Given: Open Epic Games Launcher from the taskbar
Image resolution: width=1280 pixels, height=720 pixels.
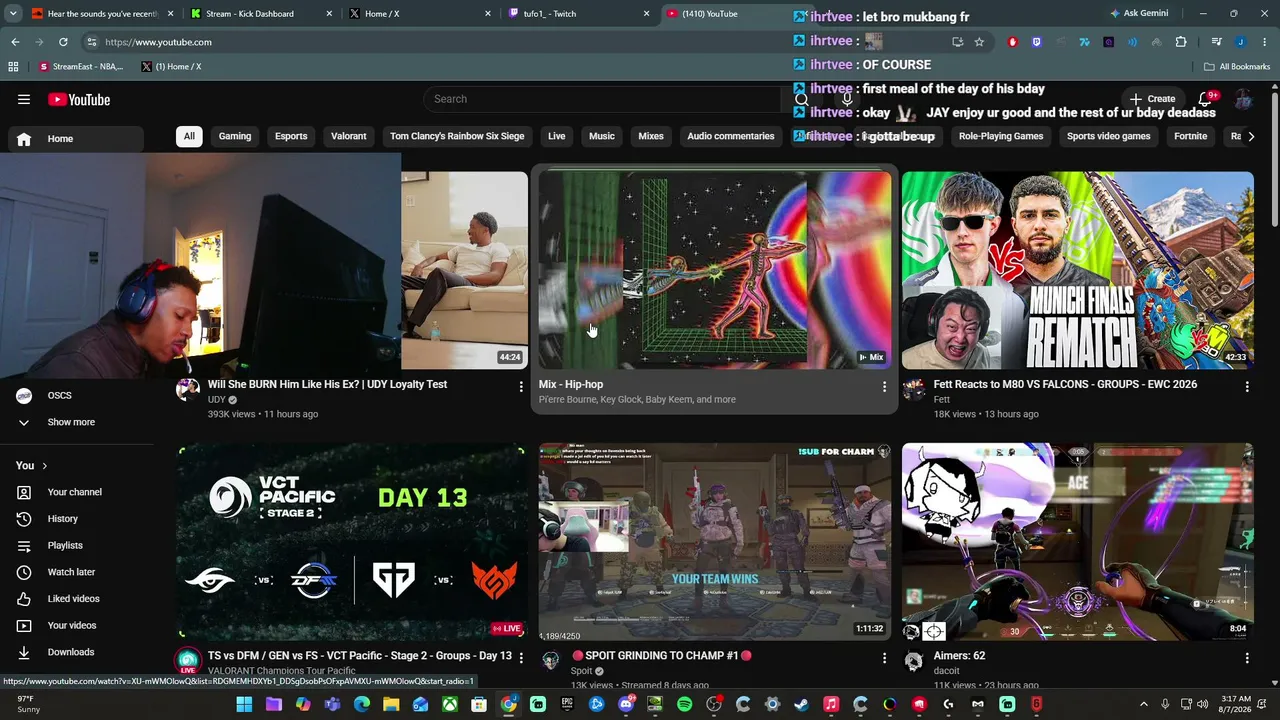Looking at the screenshot, I should (x=567, y=704).
